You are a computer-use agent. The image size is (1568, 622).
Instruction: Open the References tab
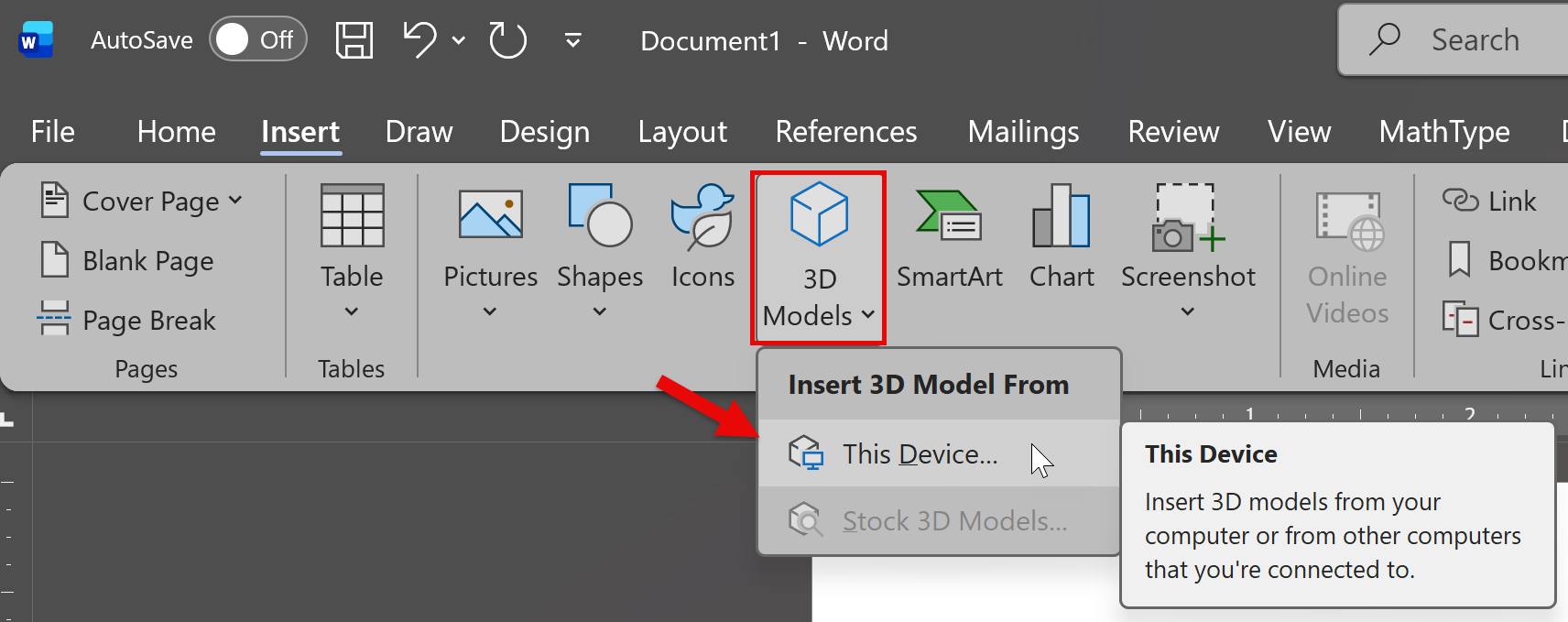845,132
